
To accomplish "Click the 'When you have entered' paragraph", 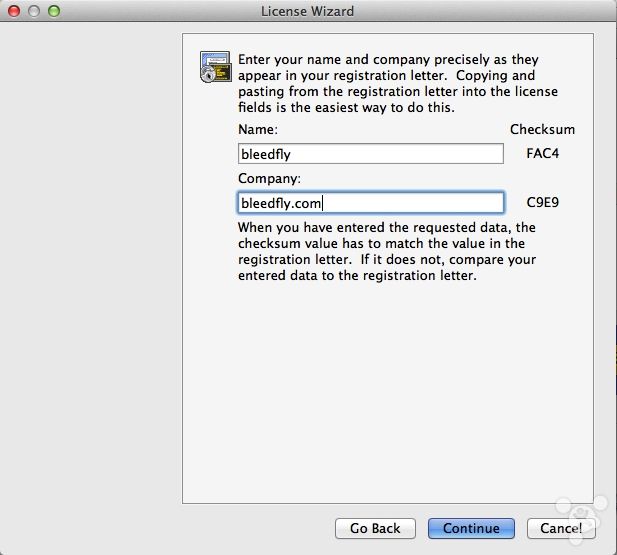I will point(387,251).
